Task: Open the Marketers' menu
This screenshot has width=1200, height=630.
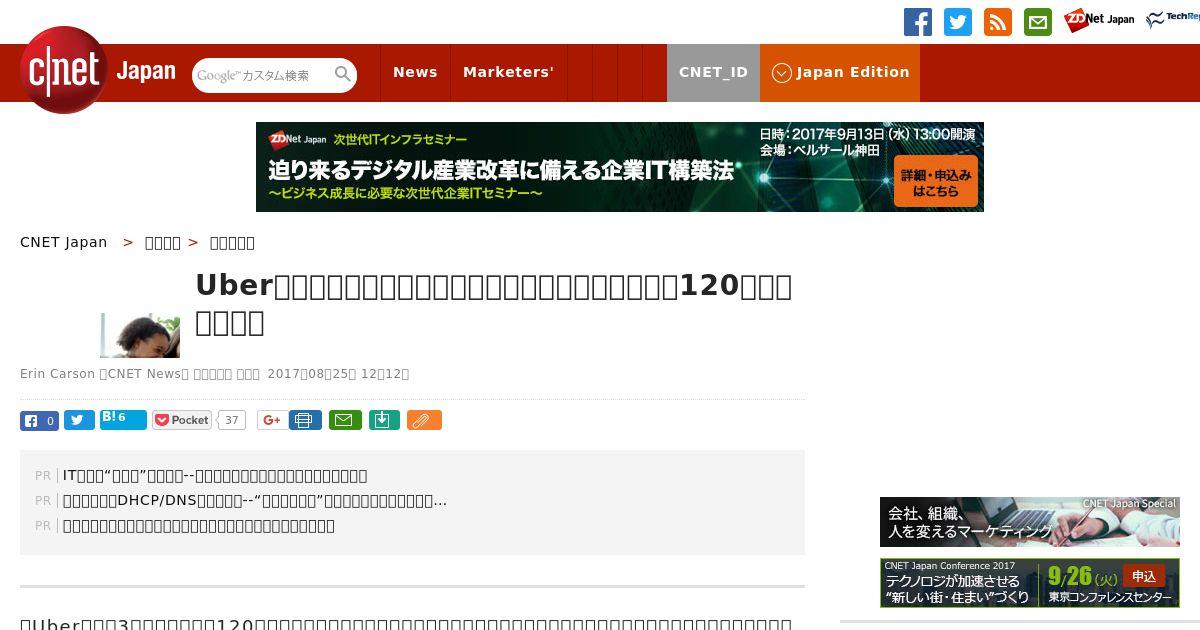Action: [x=508, y=72]
